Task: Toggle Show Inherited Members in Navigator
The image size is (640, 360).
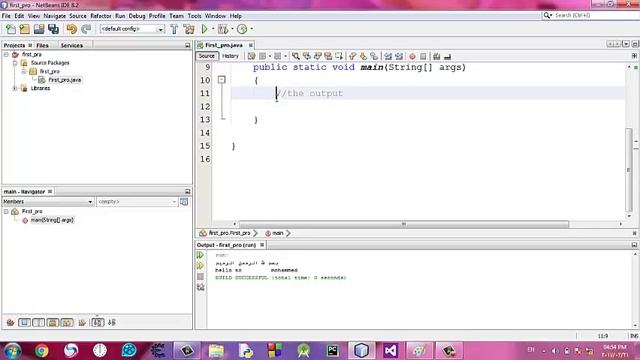Action: point(10,322)
